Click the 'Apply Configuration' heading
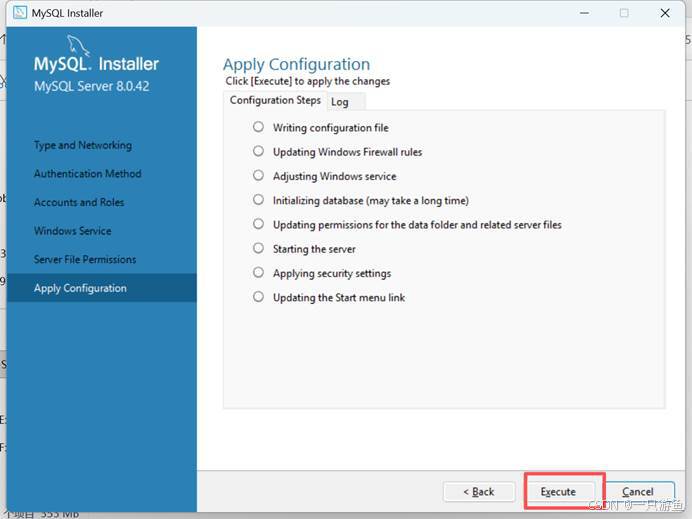Image resolution: width=692 pixels, height=519 pixels. pyautogui.click(x=297, y=64)
